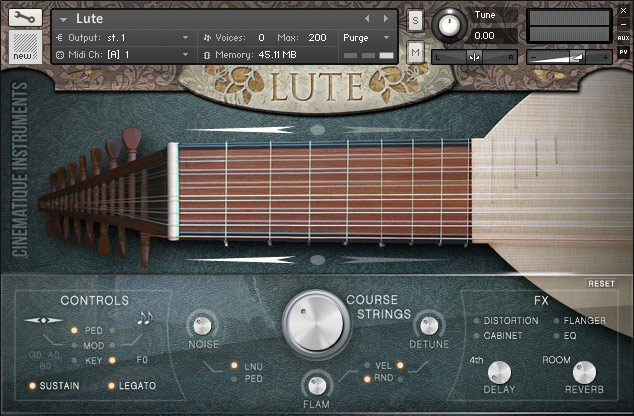Click the MIDI channel icon

point(60,55)
